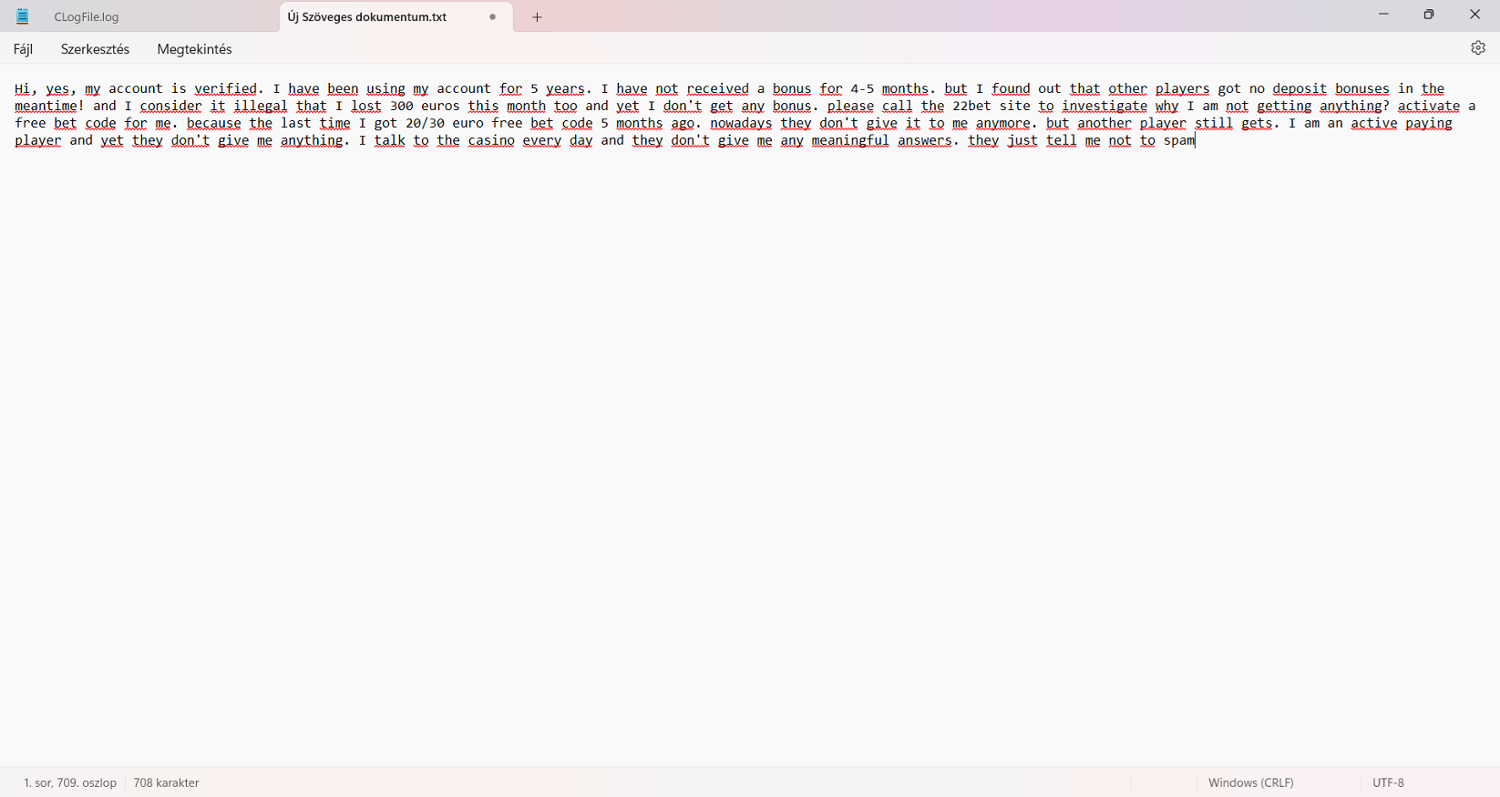Close the Notepad window
This screenshot has height=797, width=1500.
(x=1474, y=15)
